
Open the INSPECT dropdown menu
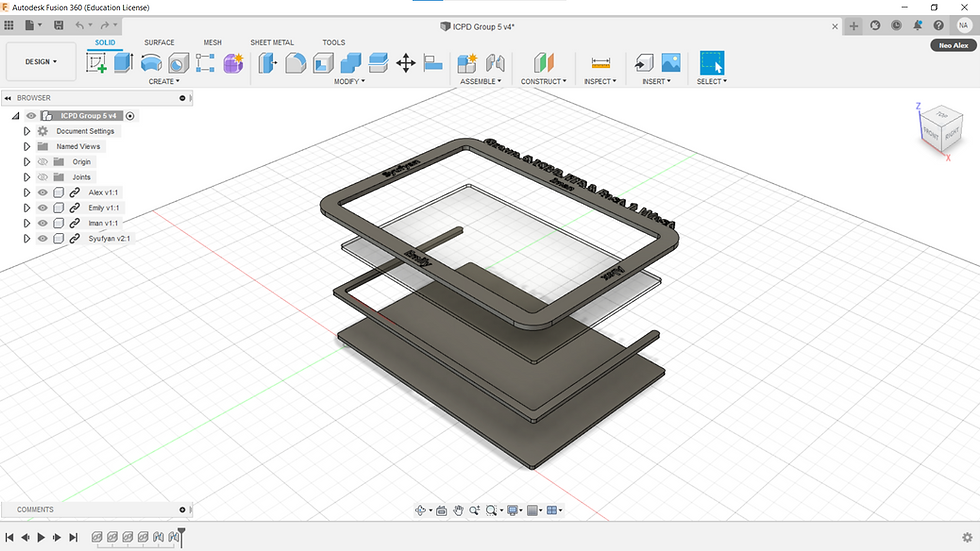[x=600, y=81]
